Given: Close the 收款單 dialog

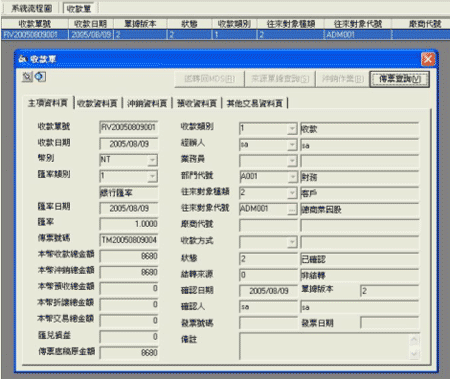Looking at the screenshot, I should tap(428, 60).
